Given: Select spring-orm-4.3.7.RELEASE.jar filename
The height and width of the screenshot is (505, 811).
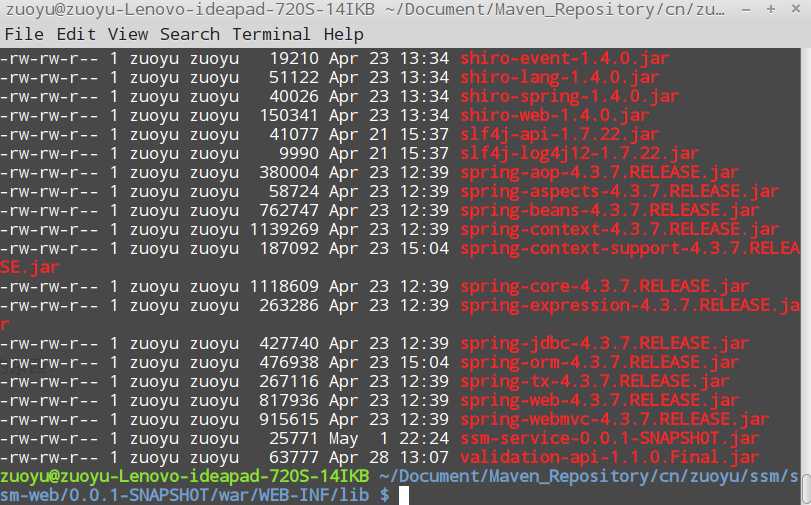Looking at the screenshot, I should point(599,362).
